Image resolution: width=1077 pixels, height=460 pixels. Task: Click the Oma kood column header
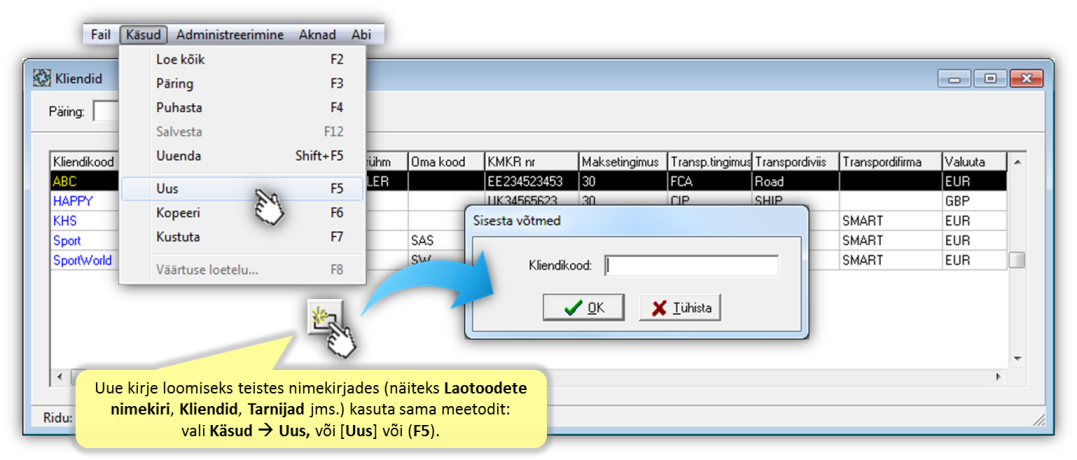(446, 162)
